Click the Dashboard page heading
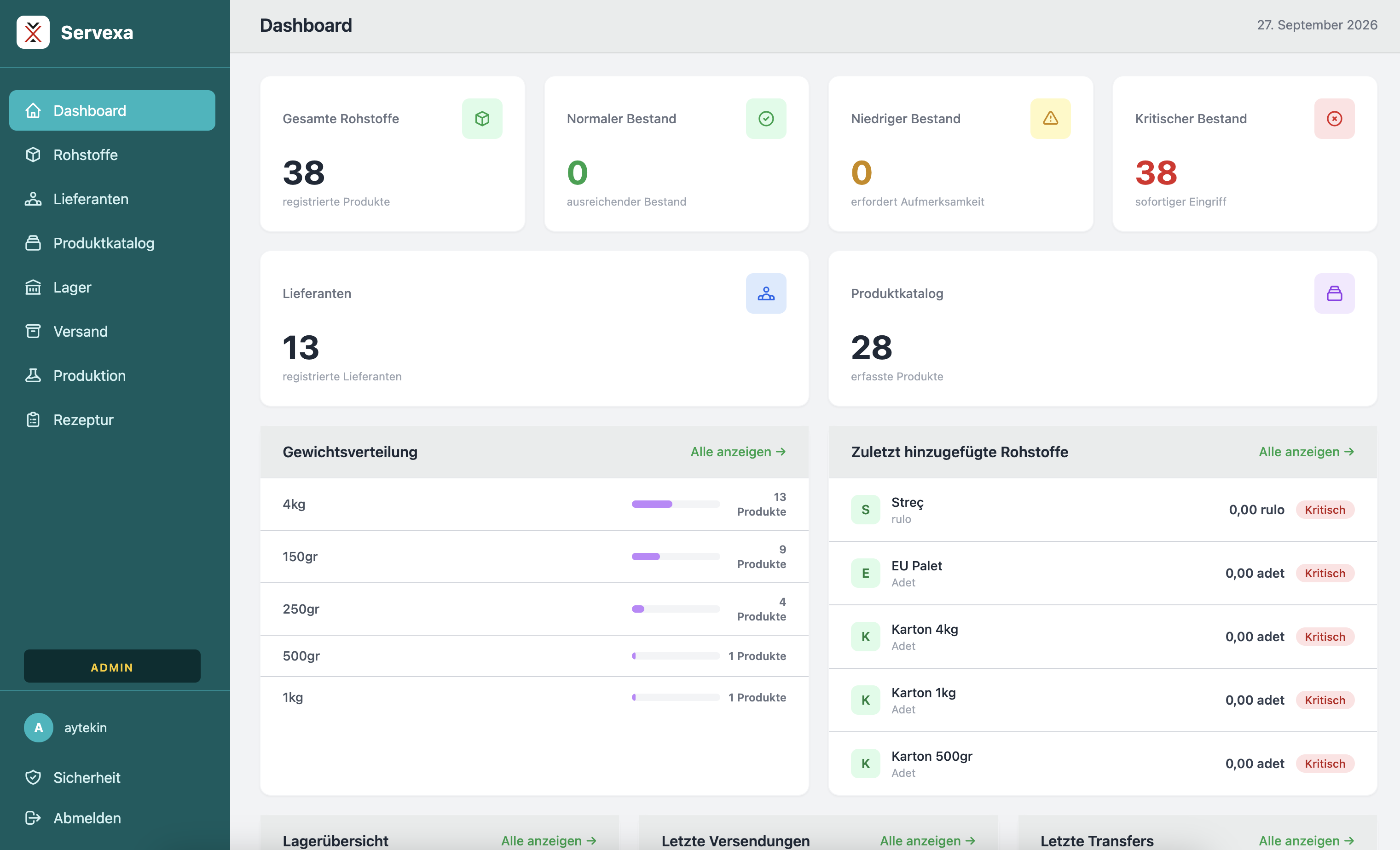 point(306,26)
